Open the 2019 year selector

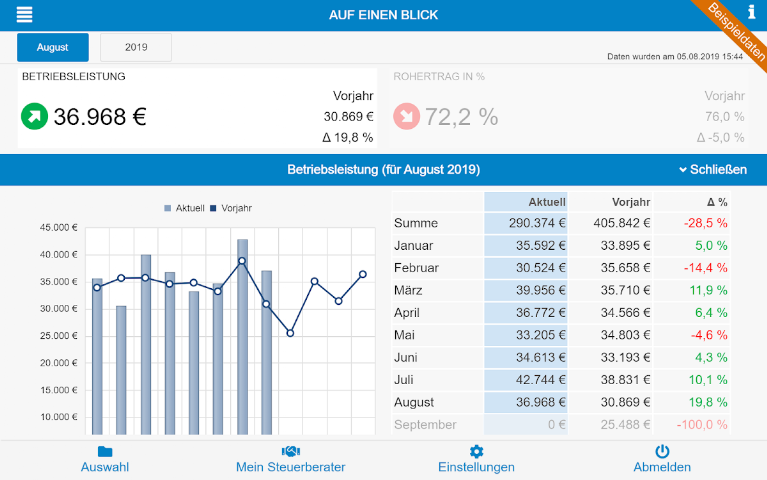(136, 47)
